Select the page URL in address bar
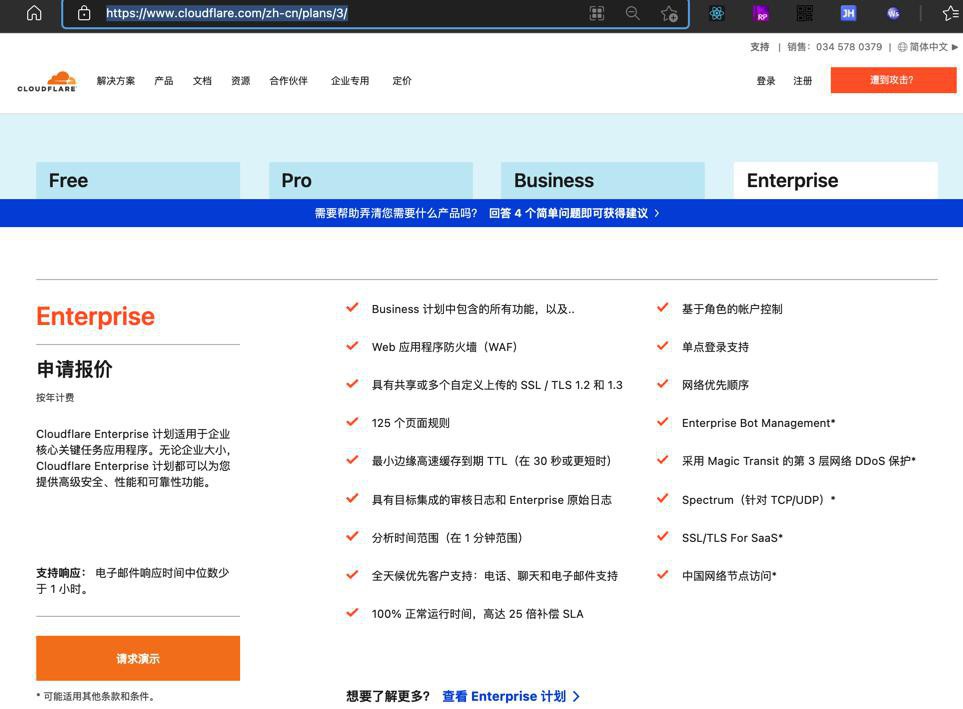This screenshot has height=709, width=963. click(227, 14)
